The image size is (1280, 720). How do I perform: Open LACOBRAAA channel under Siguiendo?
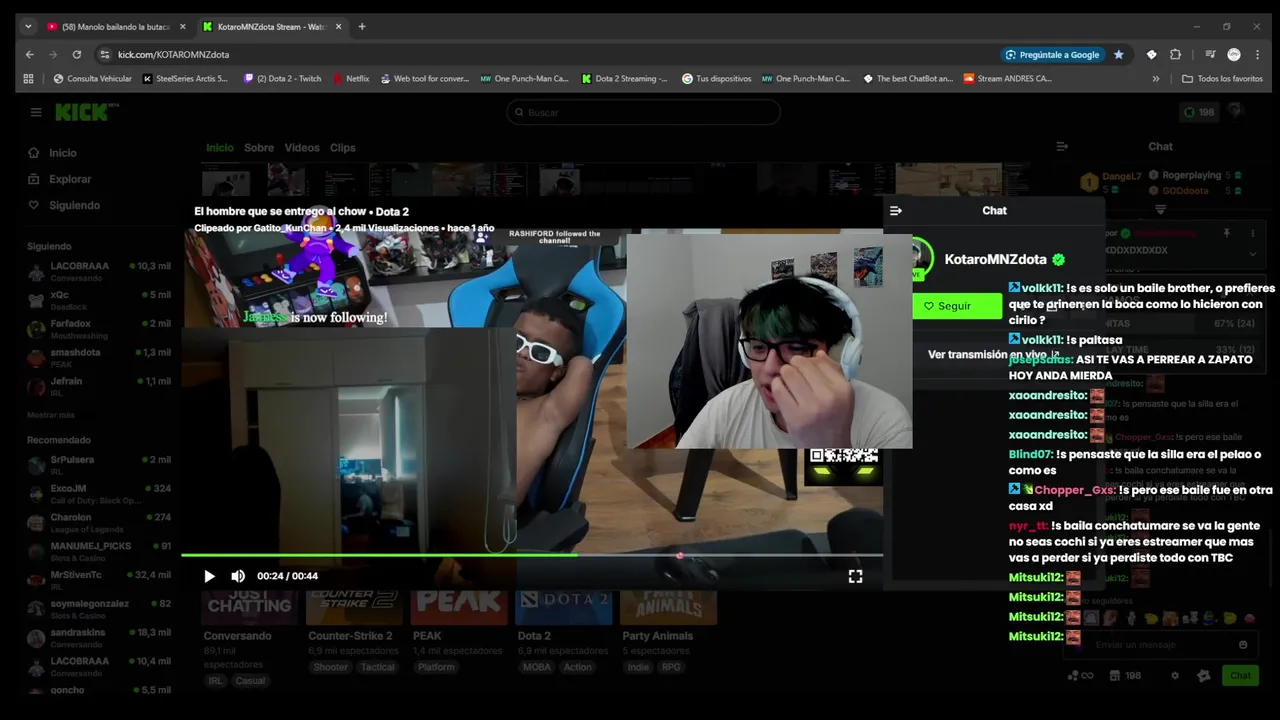click(99, 271)
